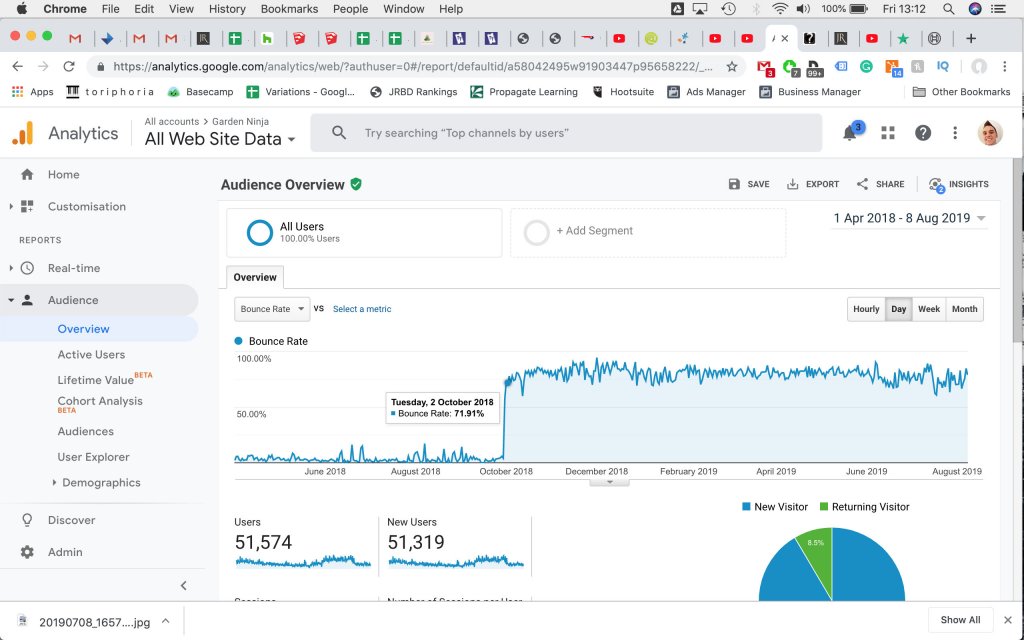The image size is (1024, 640).
Task: Expand the chart annotations drawer arrow
Action: point(609,483)
